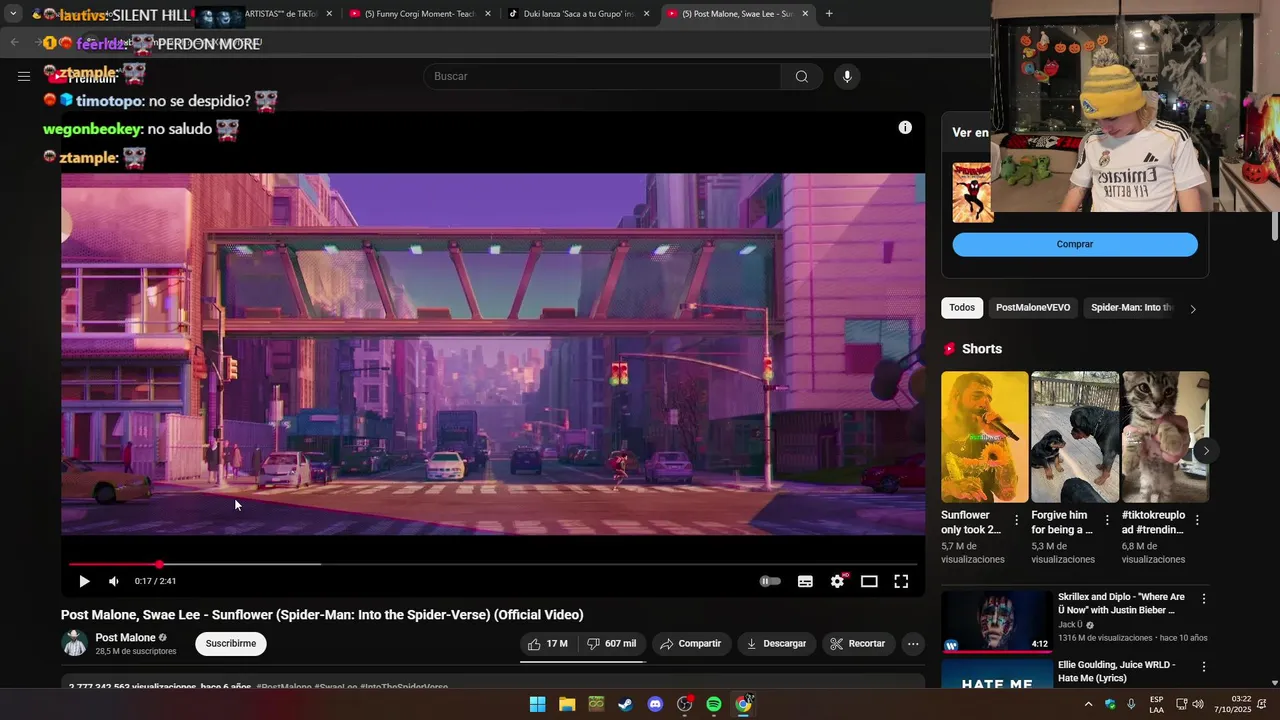Open a new browser tab with plus

coord(829,14)
